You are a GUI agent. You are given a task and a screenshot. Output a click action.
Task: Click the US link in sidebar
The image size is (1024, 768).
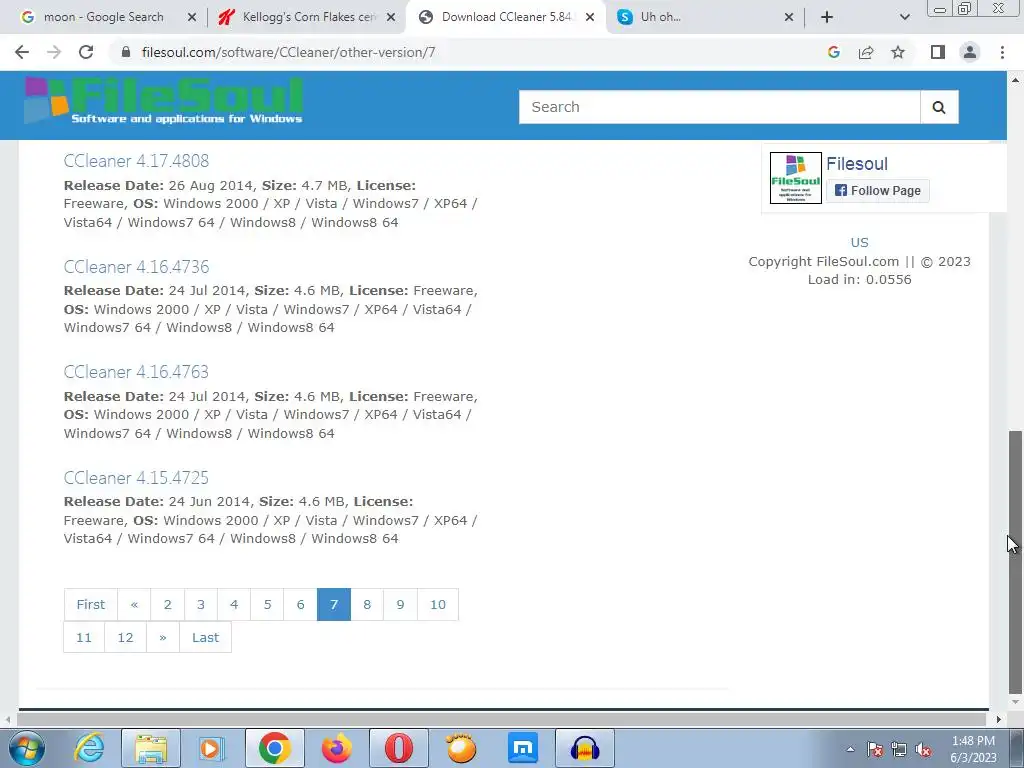859,242
